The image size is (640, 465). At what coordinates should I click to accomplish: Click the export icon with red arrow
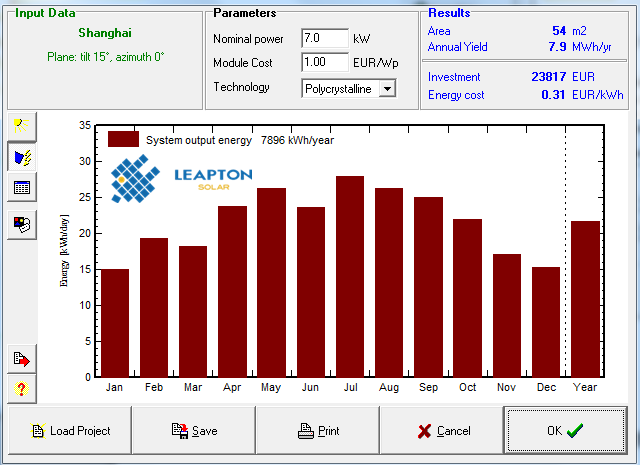[x=22, y=358]
